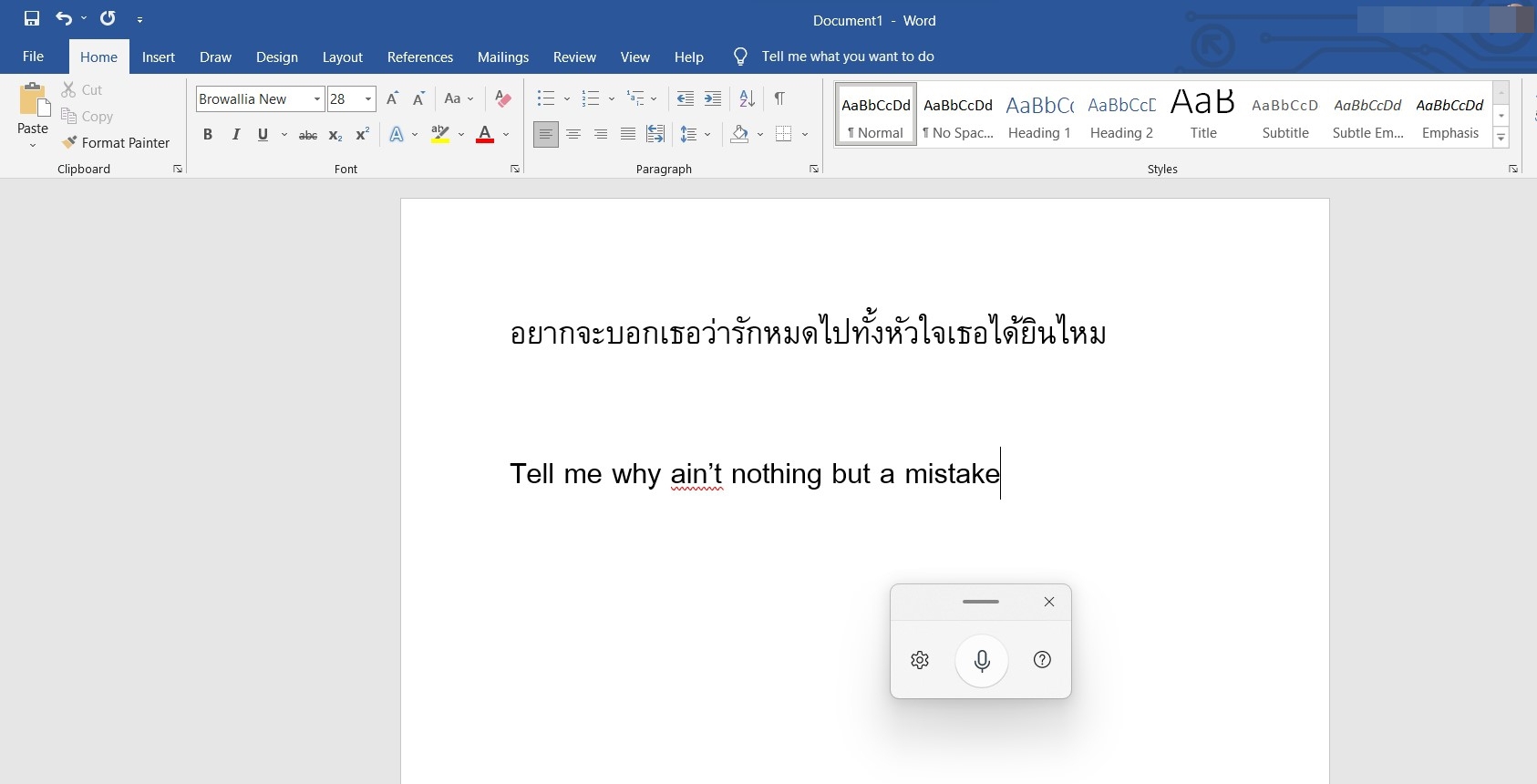Viewport: 1537px width, 784px height.
Task: Open the font name dropdown
Action: pyautogui.click(x=316, y=98)
